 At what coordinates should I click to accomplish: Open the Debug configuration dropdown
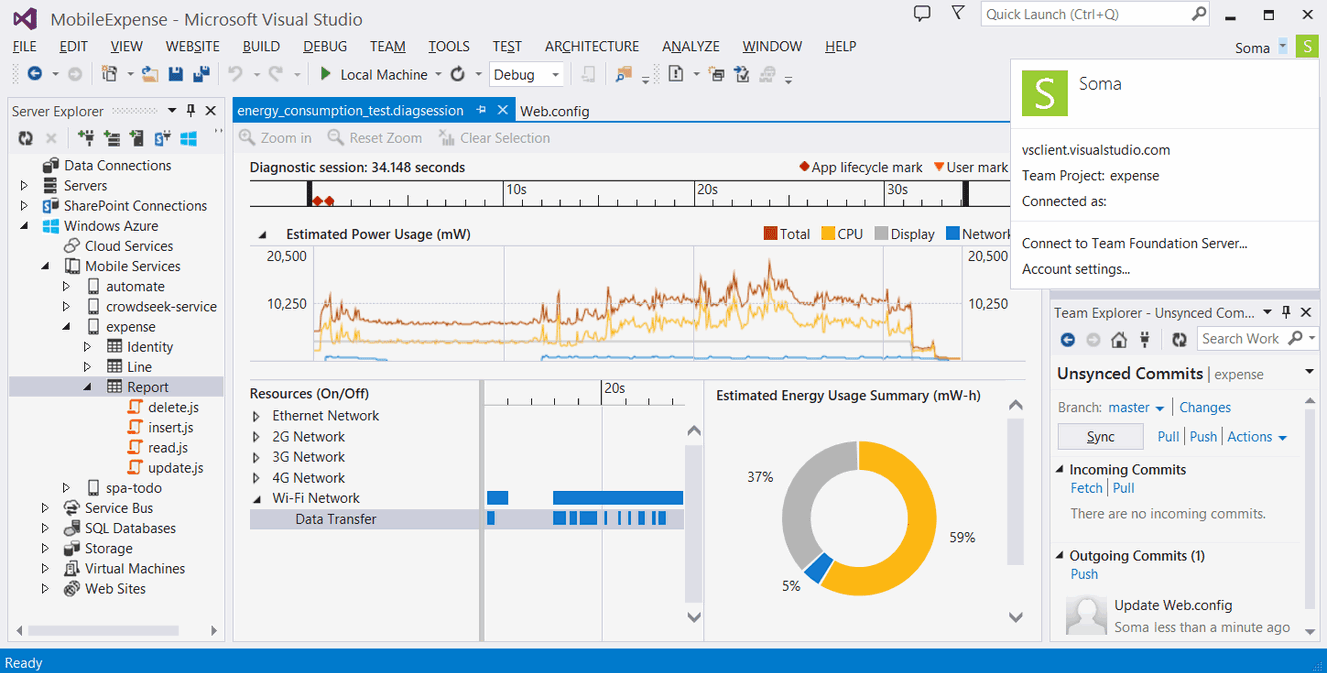(x=527, y=74)
